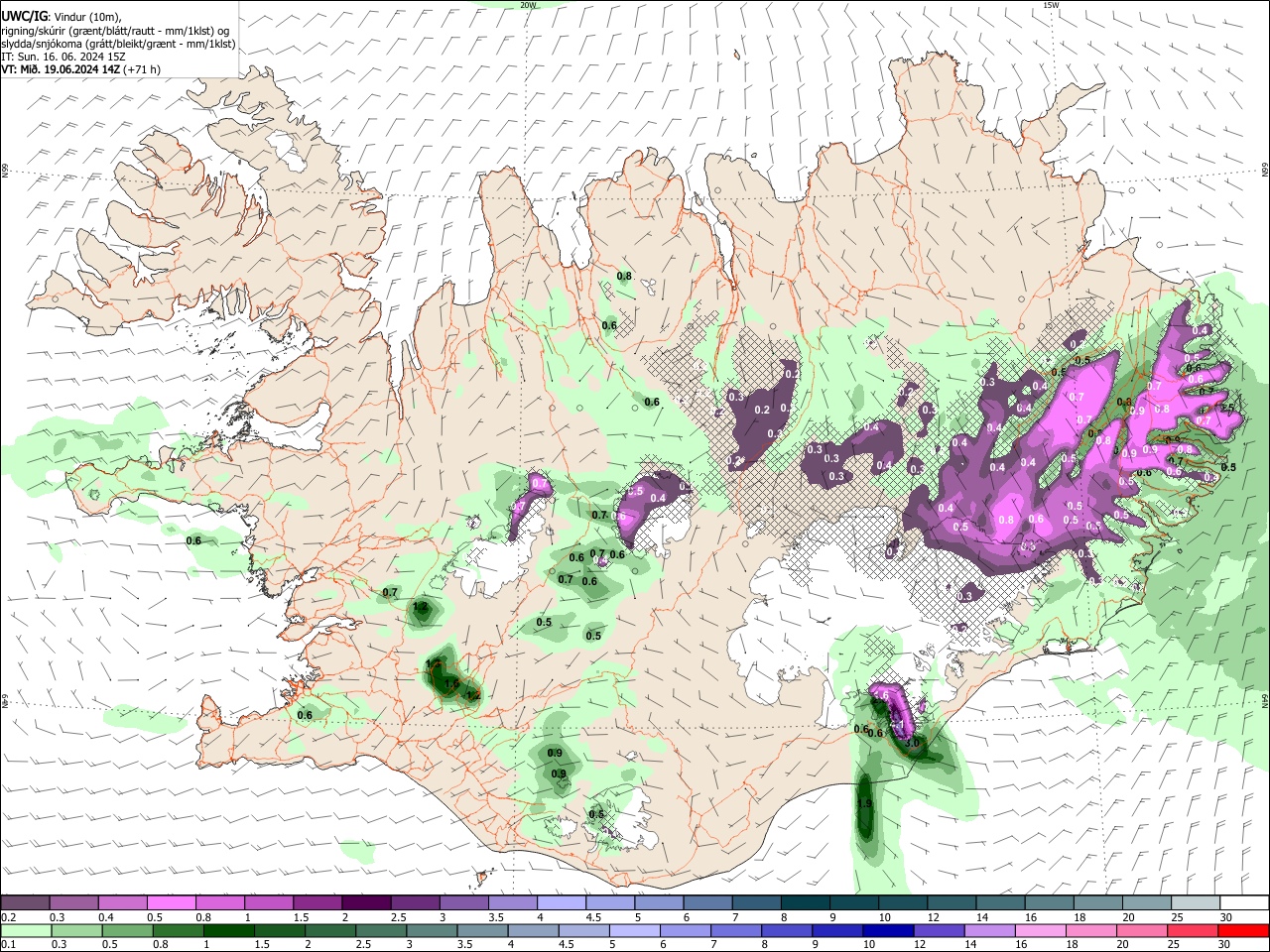This screenshot has width=1270, height=952.
Task: Select the red-pink swatch labeled 25 in the bottom legend row
Action: pos(1193,931)
